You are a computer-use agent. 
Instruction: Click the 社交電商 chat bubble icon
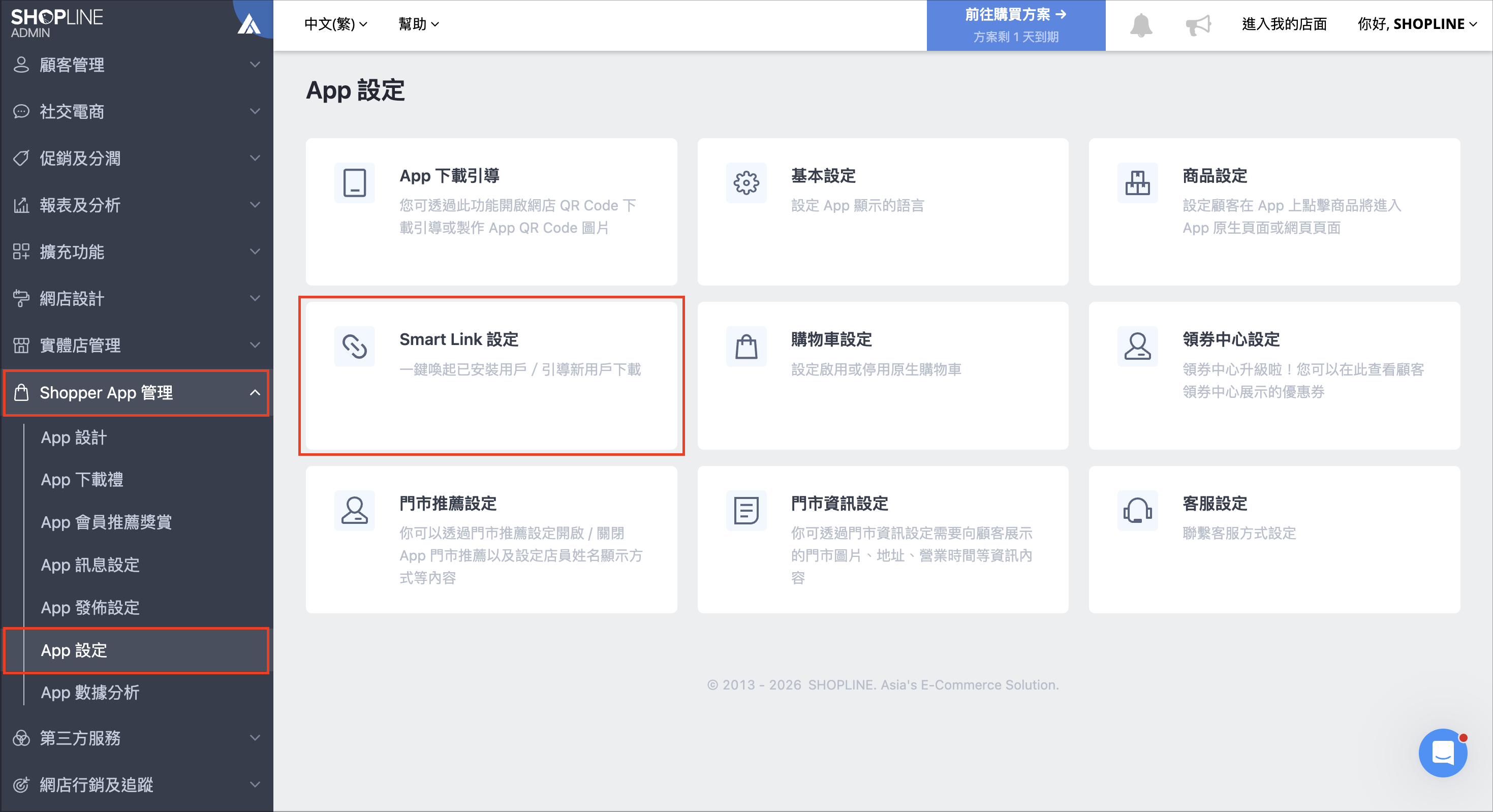coord(21,111)
